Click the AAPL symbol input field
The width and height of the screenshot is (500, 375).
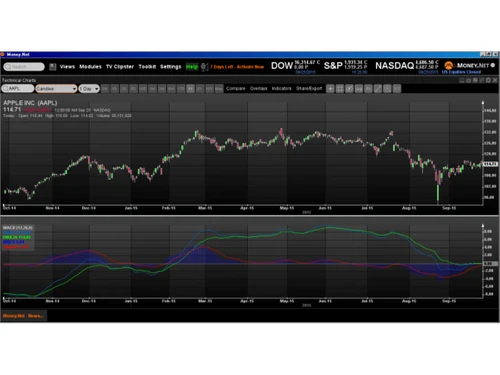(x=18, y=89)
